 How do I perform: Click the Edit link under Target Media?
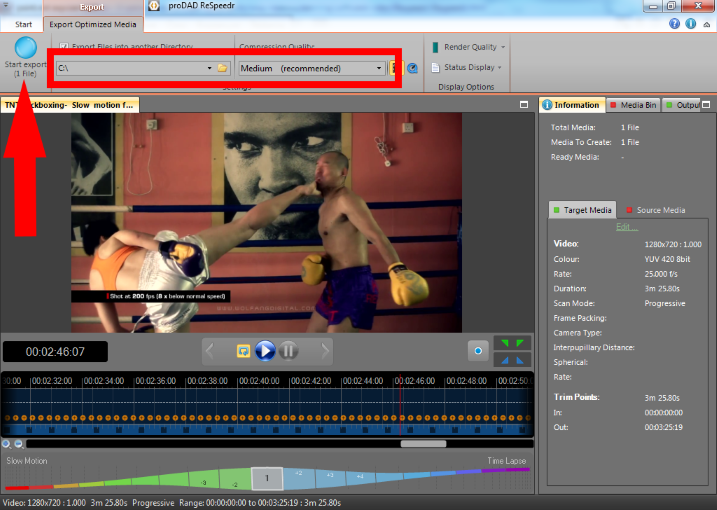coord(626,227)
